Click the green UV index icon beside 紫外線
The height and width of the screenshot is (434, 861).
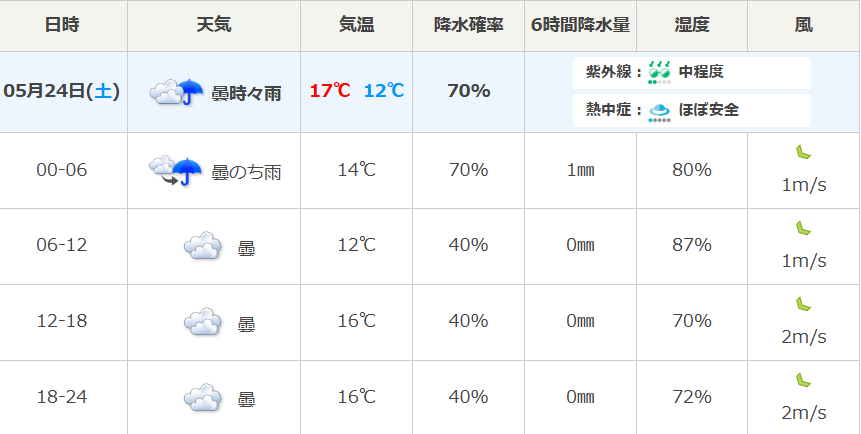point(659,73)
